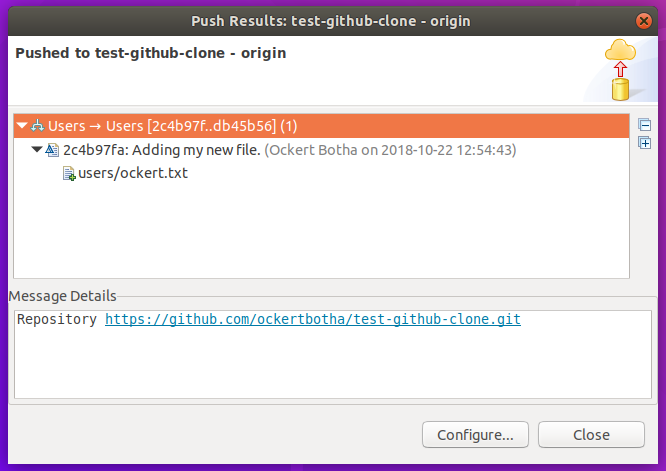Screen dimensions: 666x471
Task: Click the word 'Repository' in message details
Action: (57, 320)
